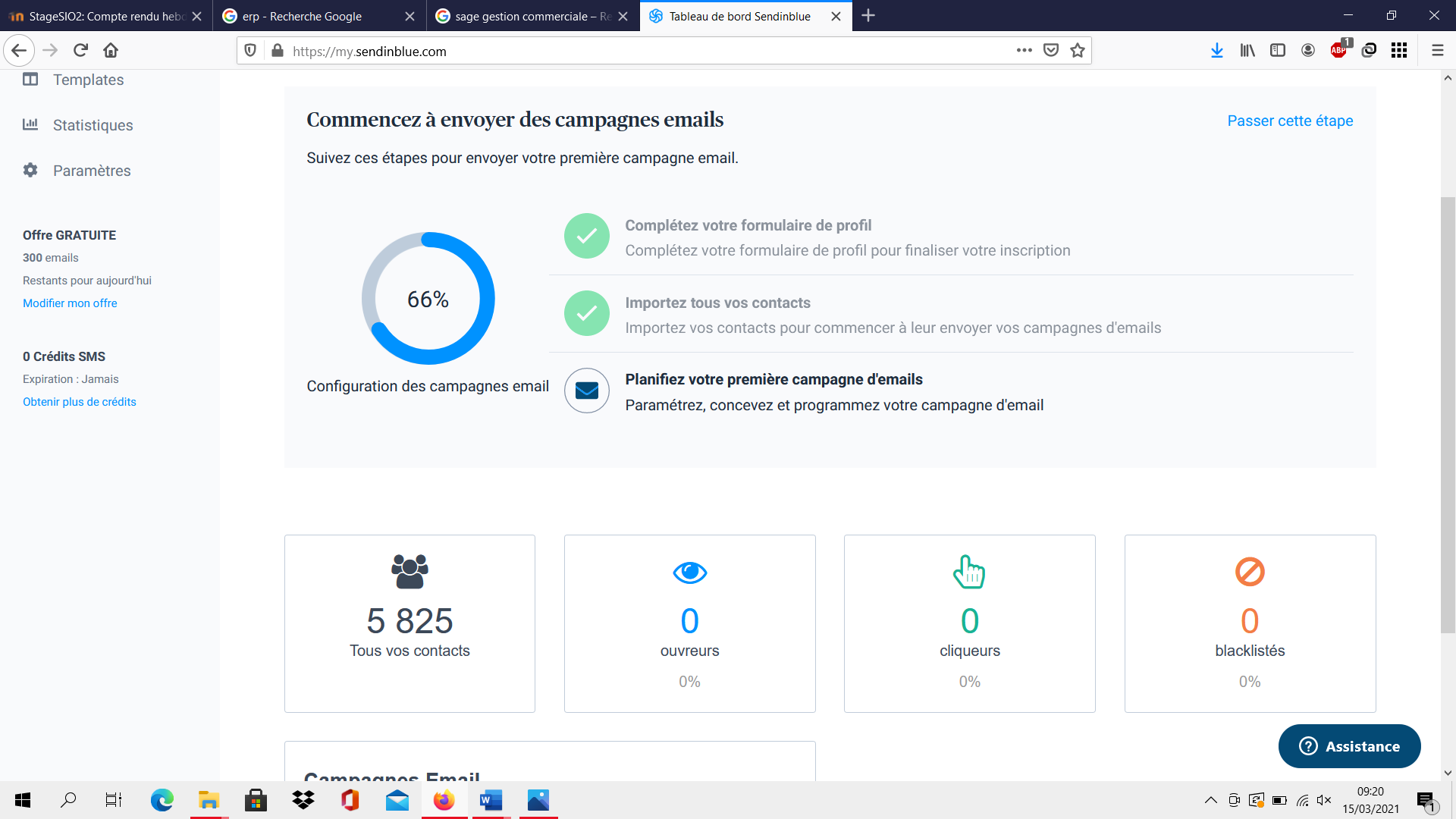Click completed profile form checkmark
The image size is (1456, 819).
tap(586, 236)
